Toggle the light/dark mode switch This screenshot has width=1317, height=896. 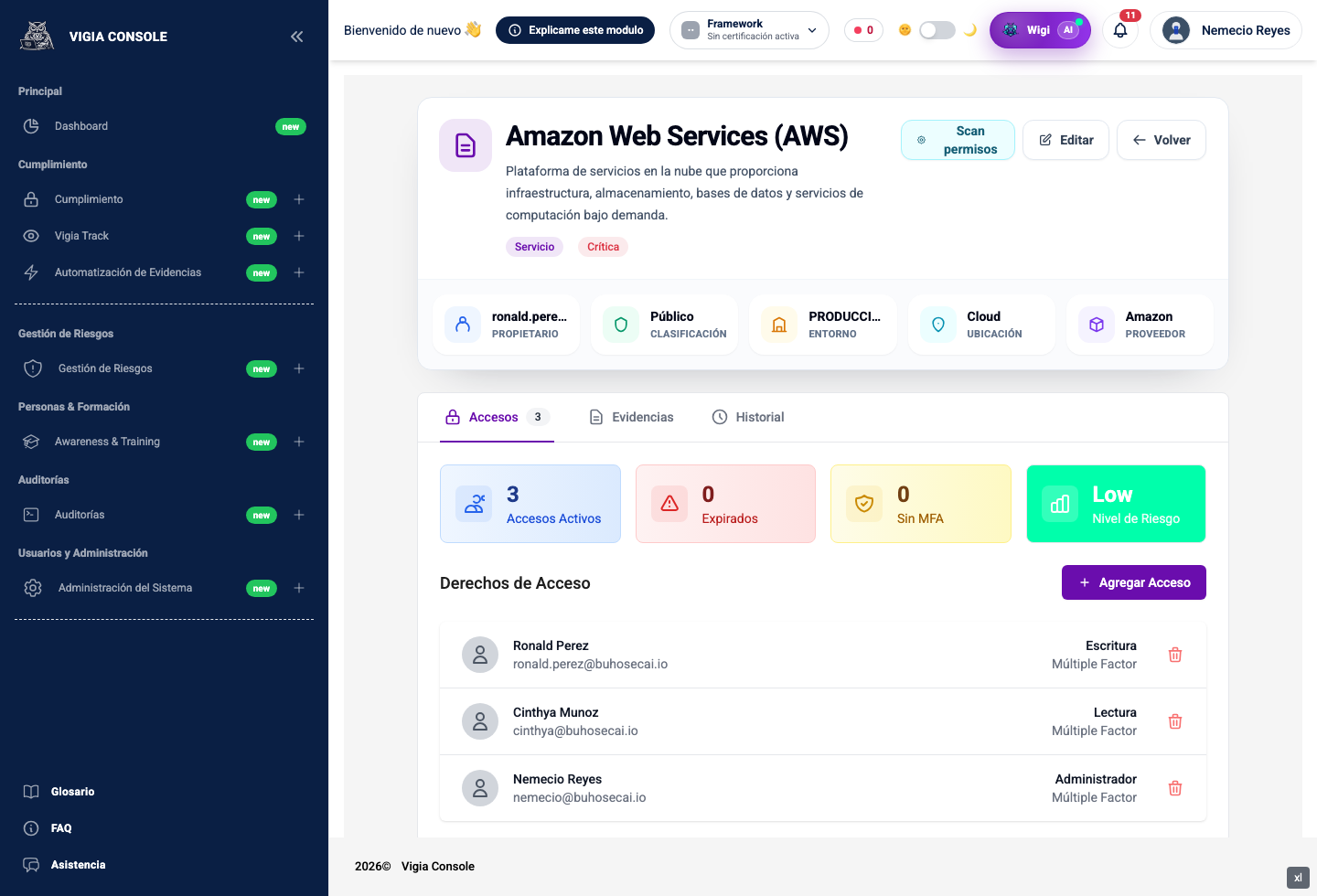[x=937, y=30]
